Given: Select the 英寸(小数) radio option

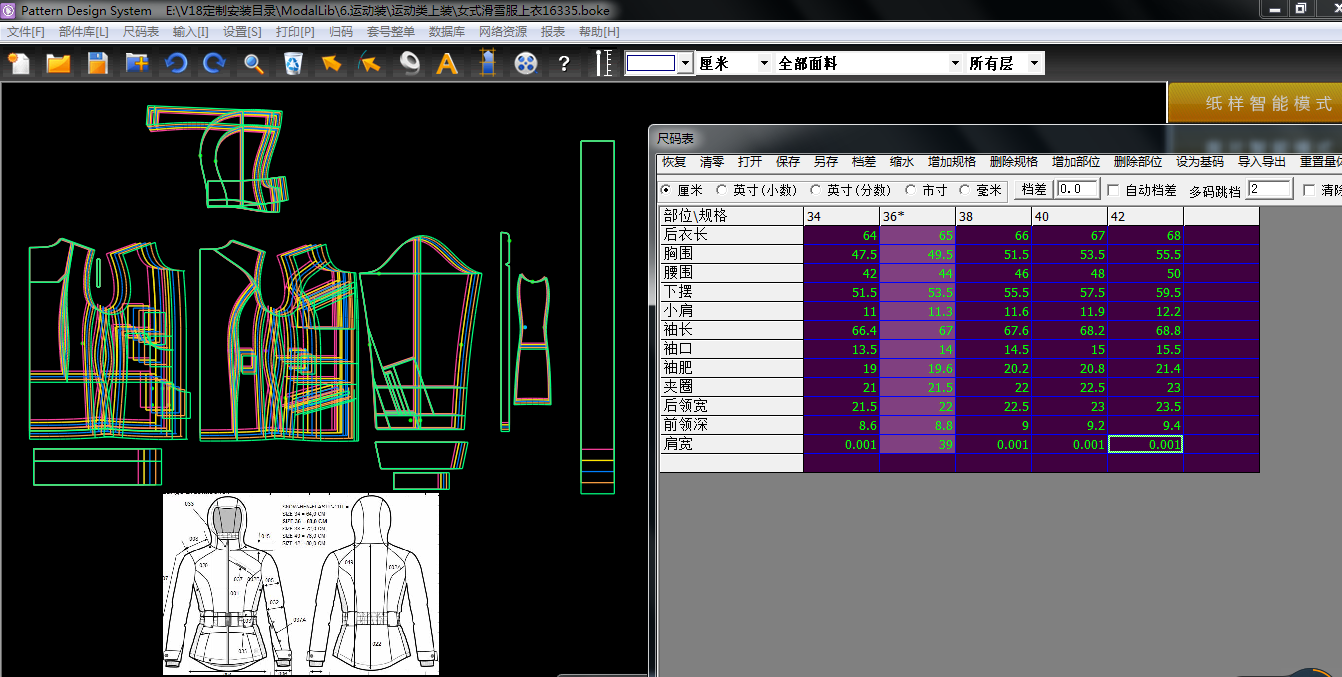Looking at the screenshot, I should point(722,190).
